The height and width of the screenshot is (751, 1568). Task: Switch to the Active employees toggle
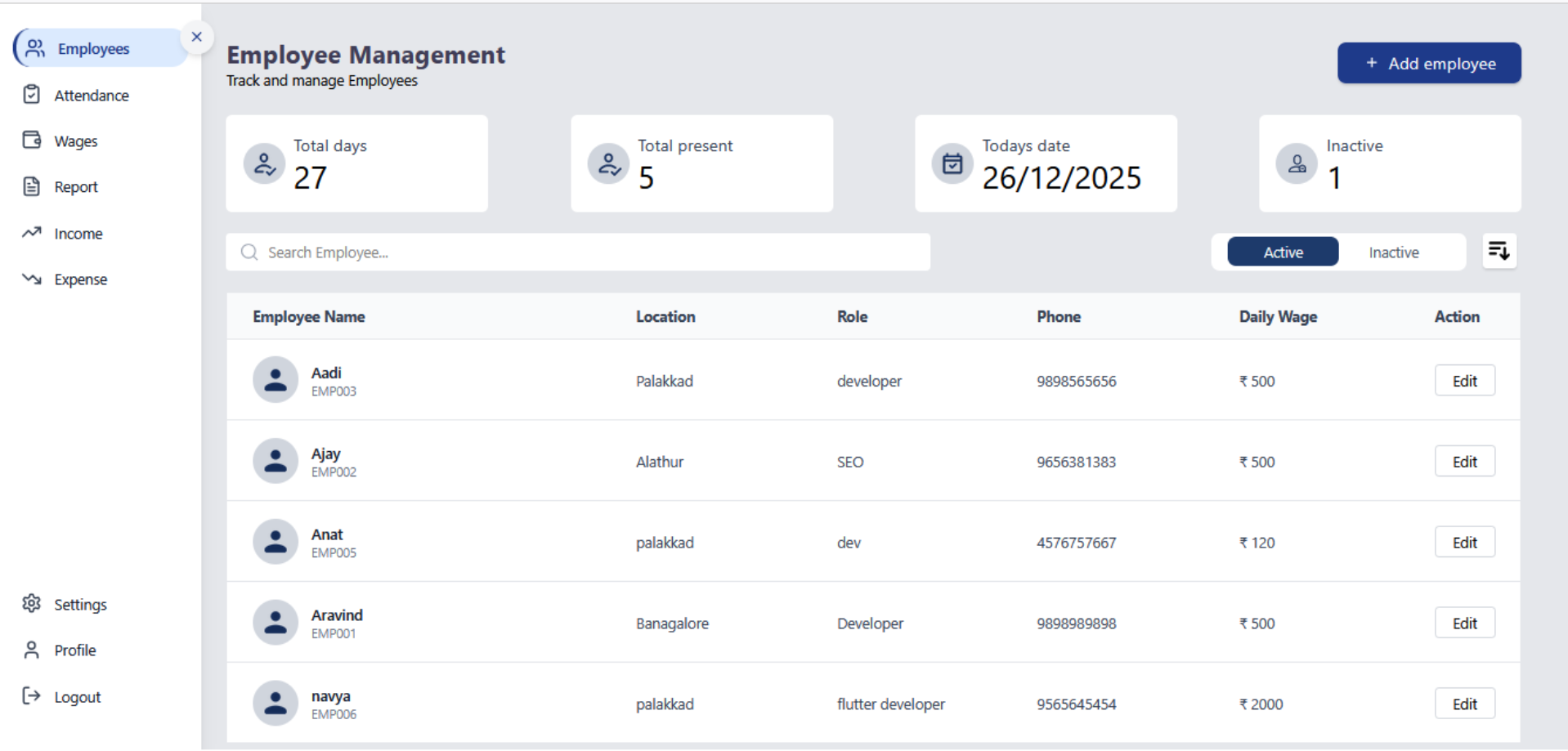(x=1282, y=253)
